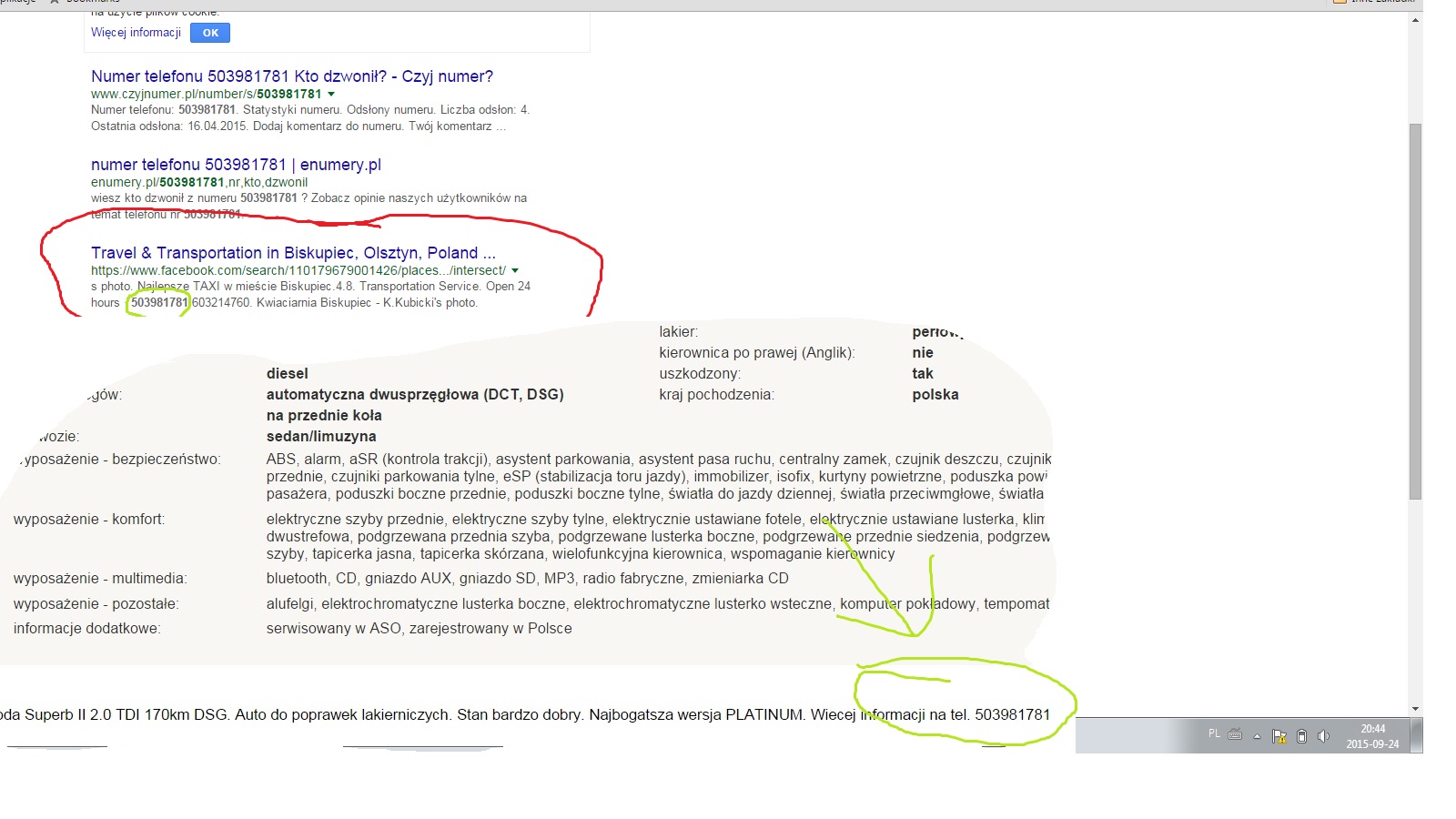1456x819 pixels.
Task: Open the enumery.pl search result title
Action: point(236,165)
